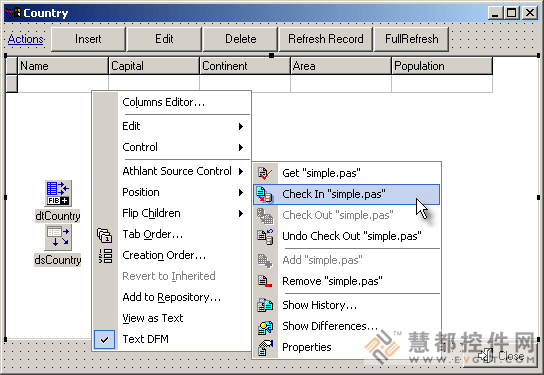Open Properties entry in source control menu
Viewport: 544px width, 375px height.
click(x=347, y=347)
